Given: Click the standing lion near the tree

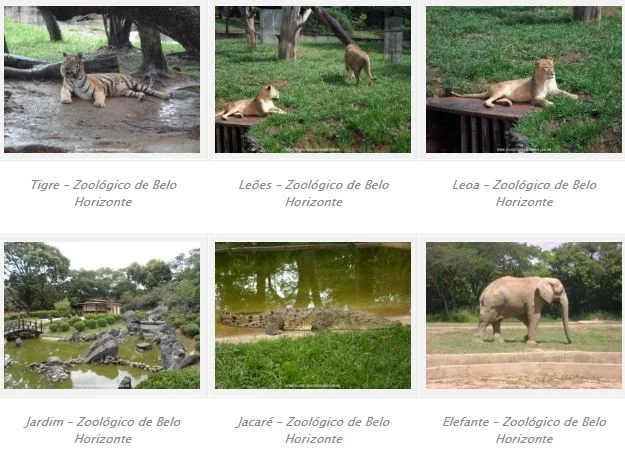Looking at the screenshot, I should click(358, 64).
